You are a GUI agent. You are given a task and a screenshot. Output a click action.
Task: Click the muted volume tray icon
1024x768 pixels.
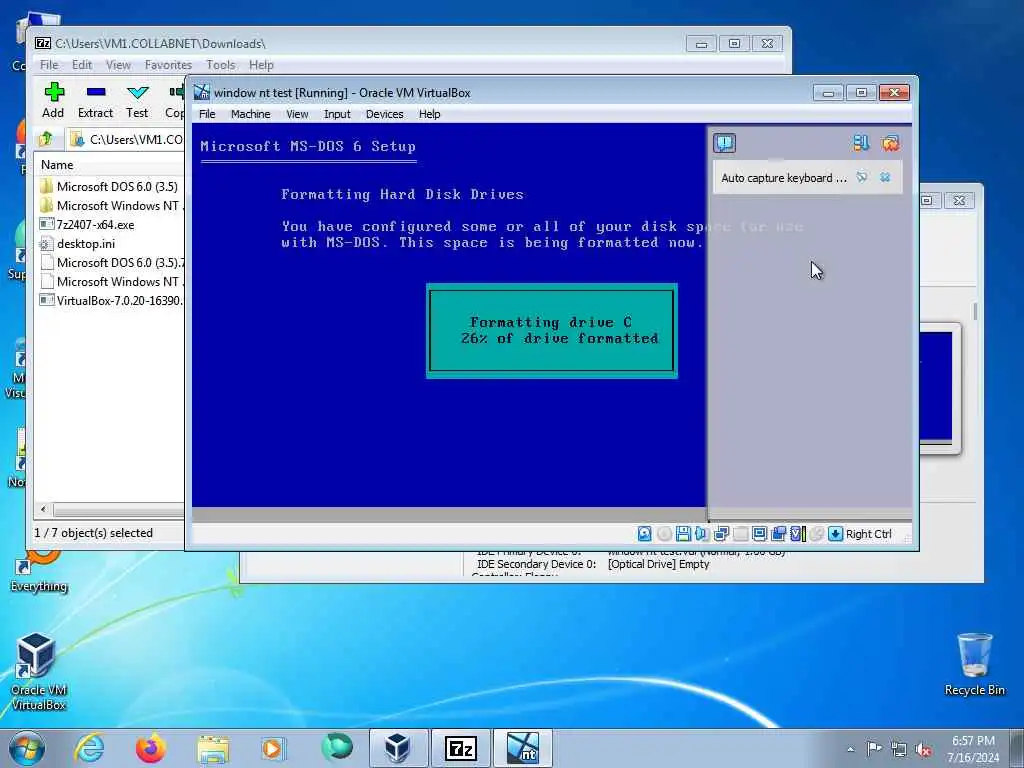tap(923, 749)
